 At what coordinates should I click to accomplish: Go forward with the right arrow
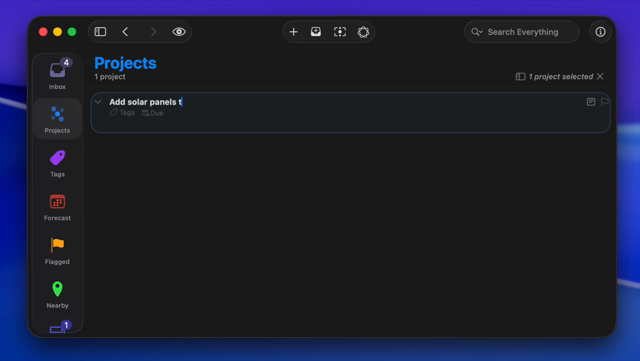(153, 32)
